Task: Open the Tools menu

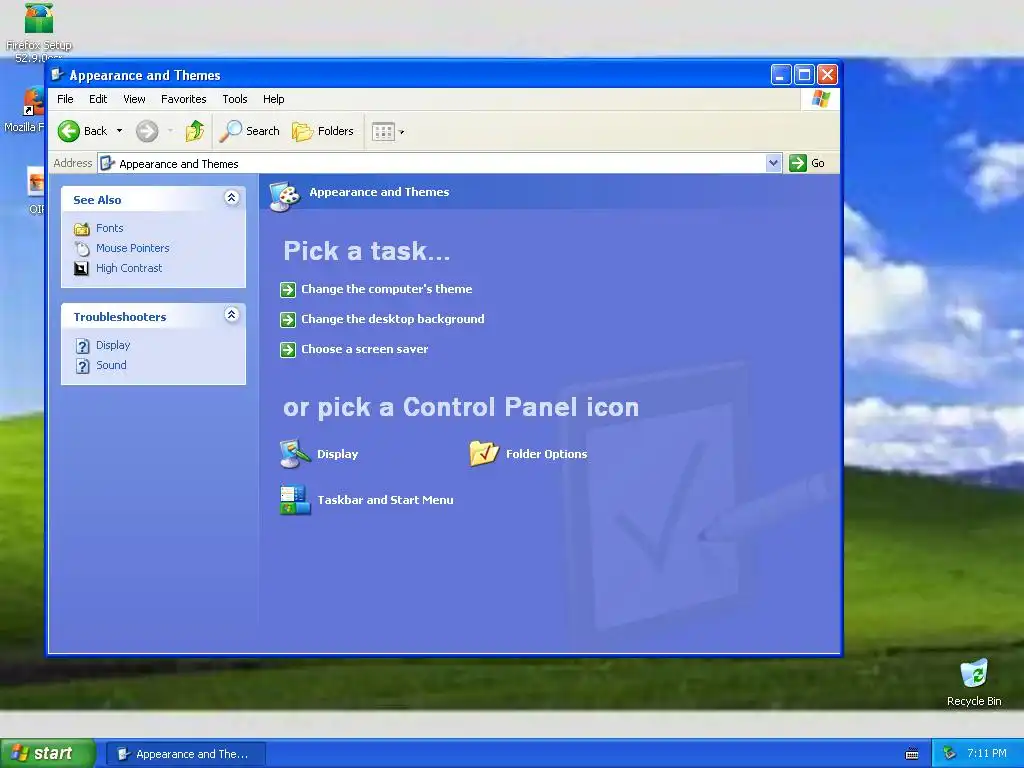Action: click(x=234, y=99)
